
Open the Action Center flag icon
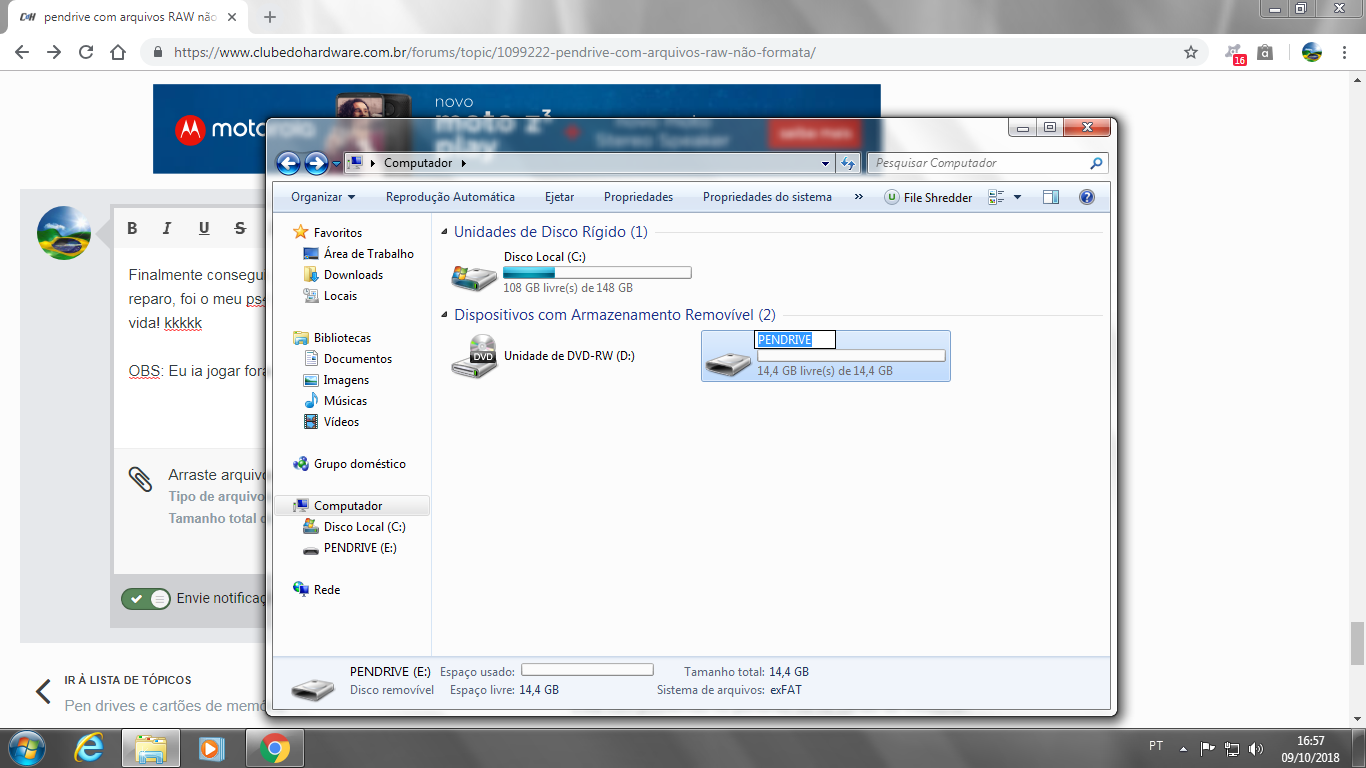pyautogui.click(x=1207, y=748)
